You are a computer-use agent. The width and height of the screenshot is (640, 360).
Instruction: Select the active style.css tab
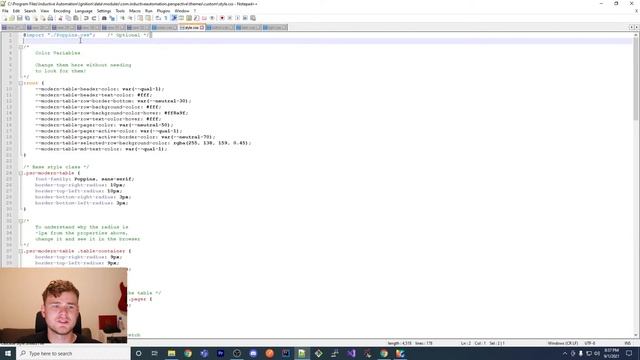point(190,27)
